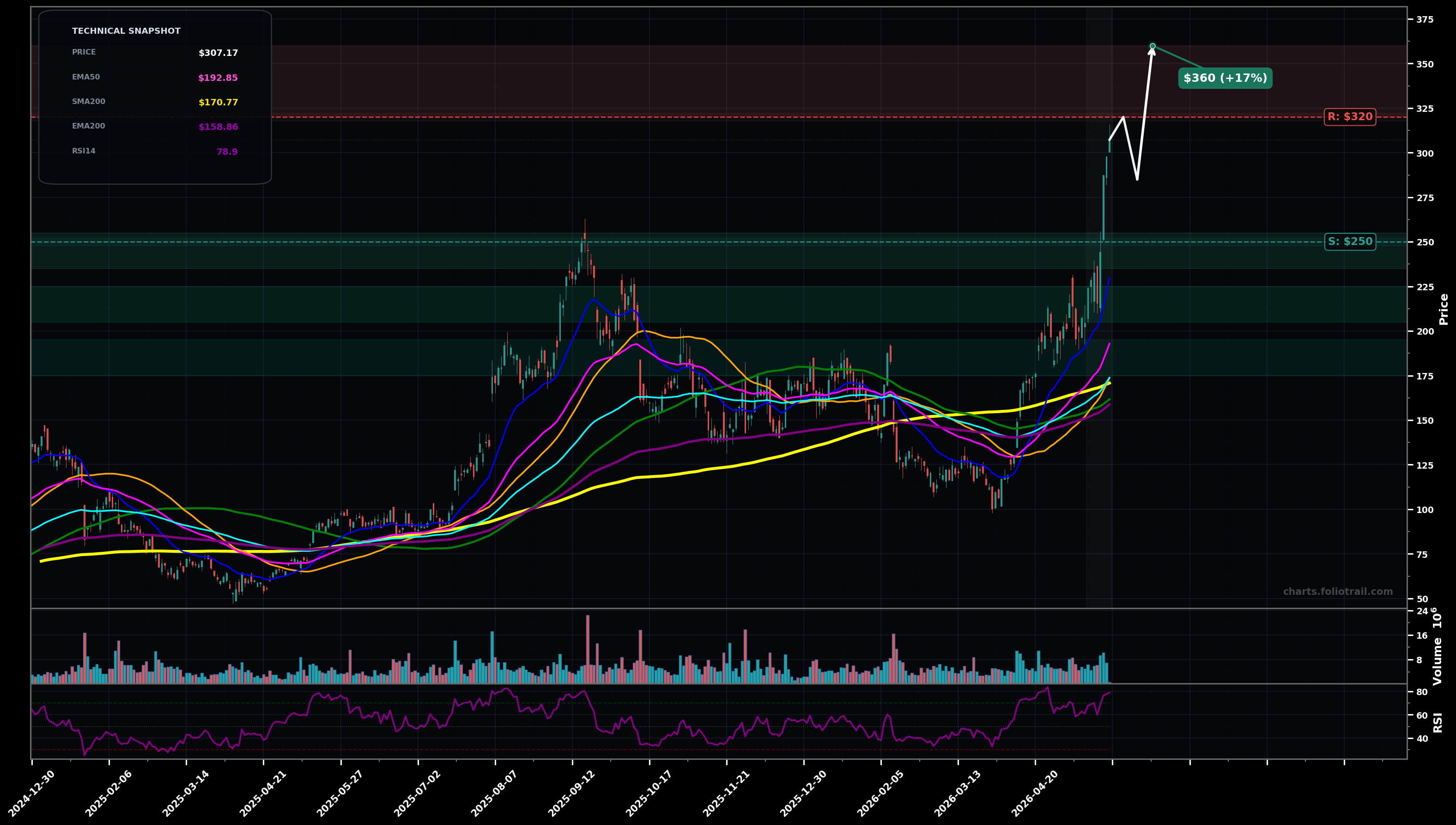
Task: Click the PRICE value $307.17
Action: [218, 53]
